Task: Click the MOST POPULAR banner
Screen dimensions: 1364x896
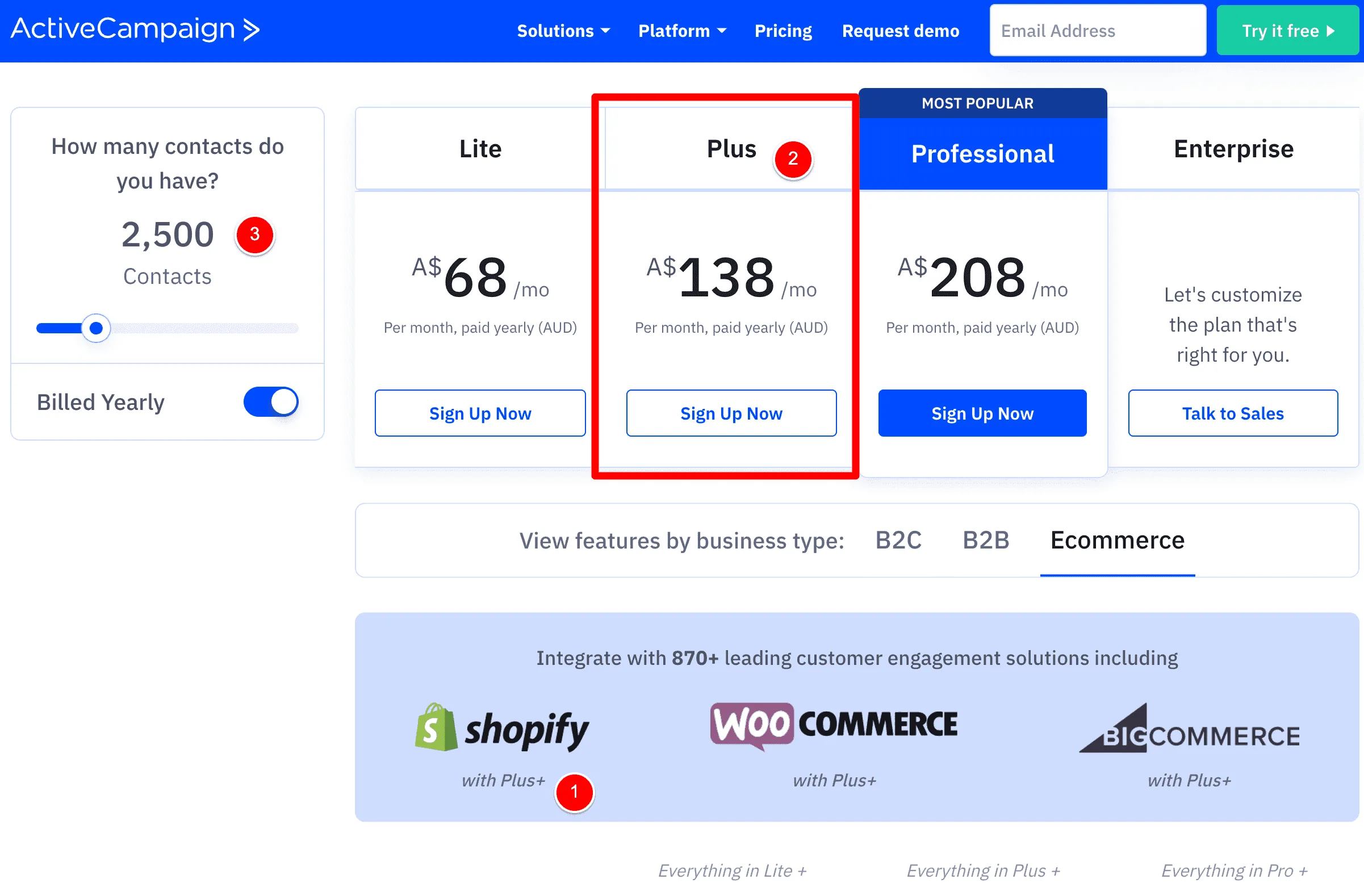Action: click(982, 103)
